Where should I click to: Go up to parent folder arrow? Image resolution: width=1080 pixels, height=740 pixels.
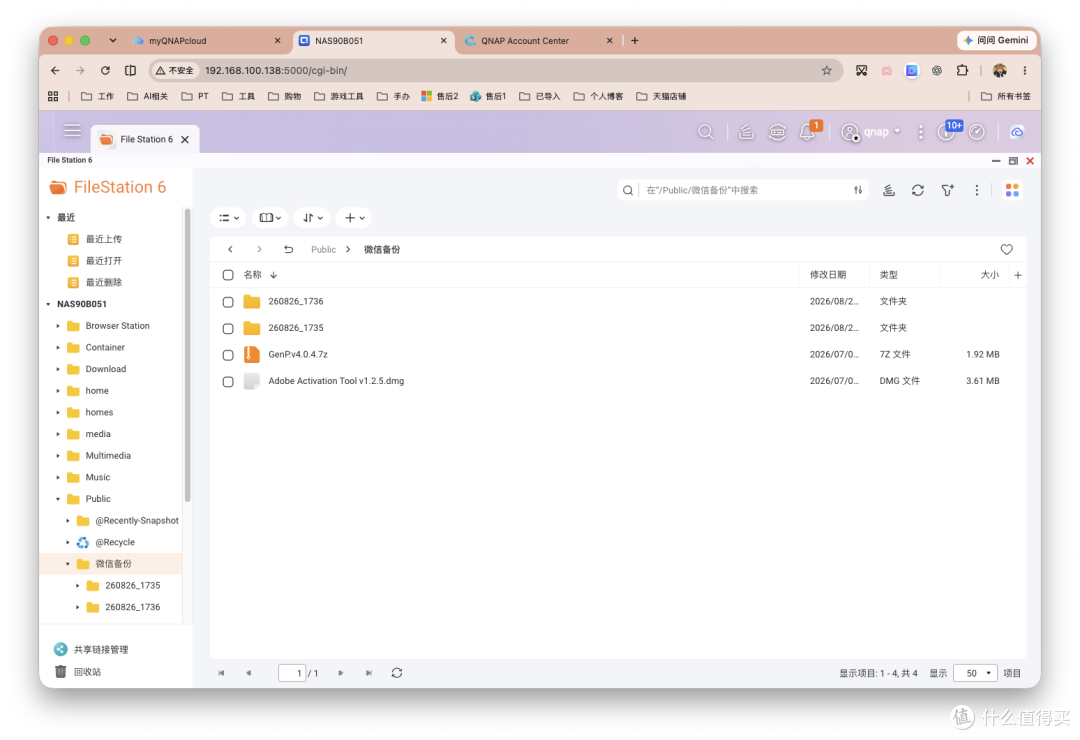289,249
